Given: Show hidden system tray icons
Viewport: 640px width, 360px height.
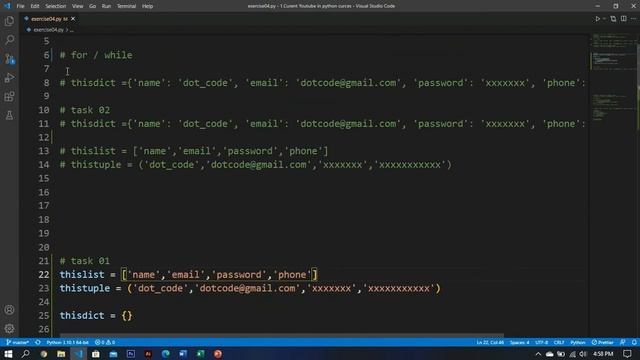Looking at the screenshot, I should pyautogui.click(x=538, y=354).
